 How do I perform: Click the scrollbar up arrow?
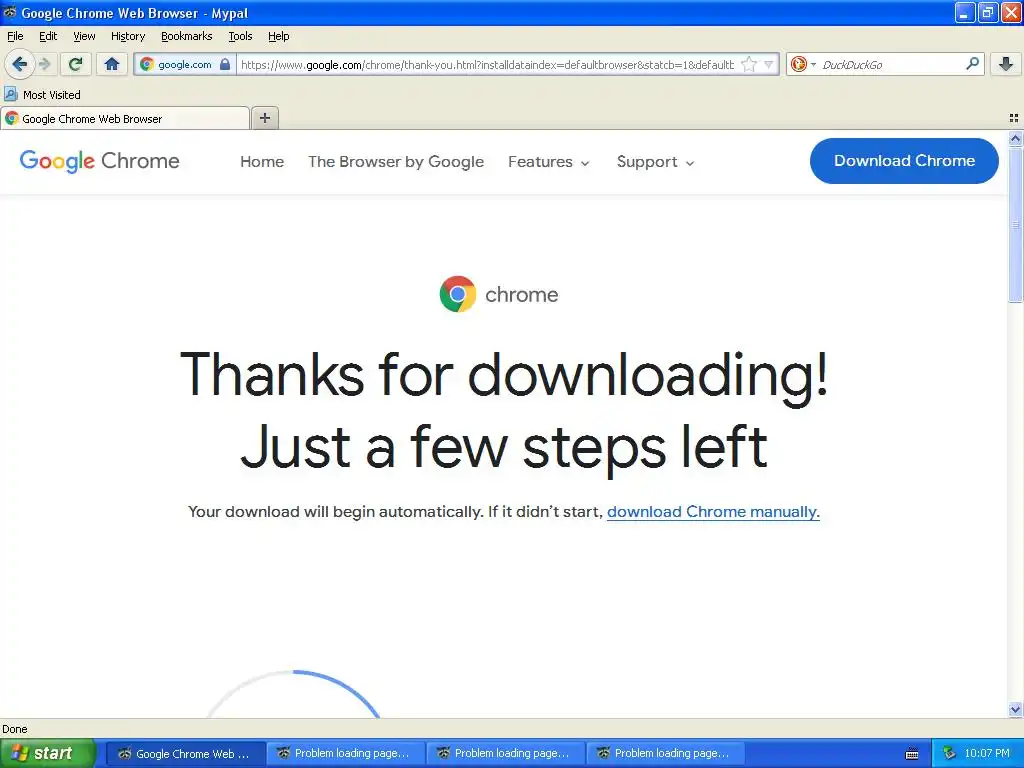pyautogui.click(x=1015, y=138)
